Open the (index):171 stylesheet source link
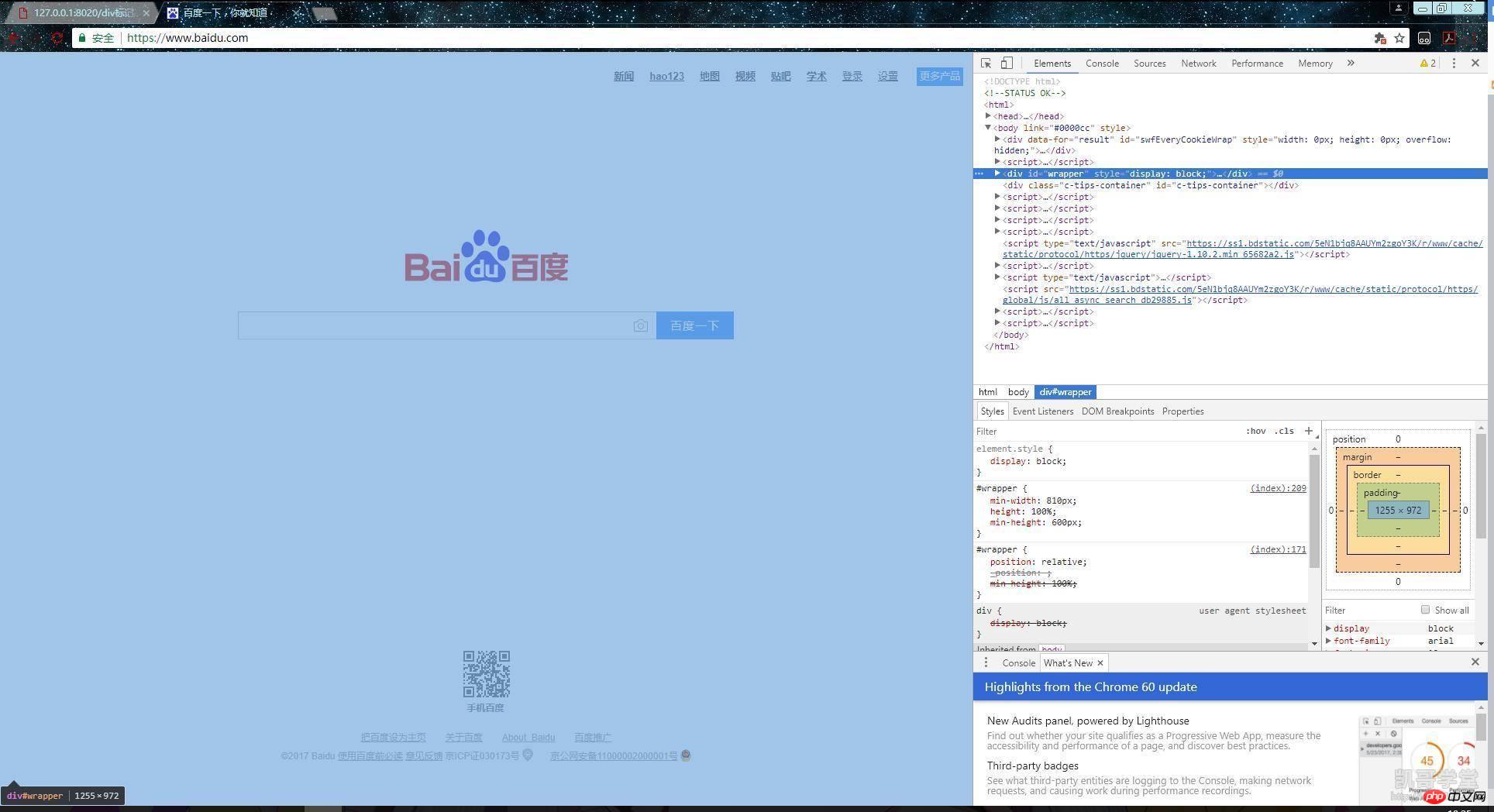This screenshot has width=1494, height=812. (x=1278, y=549)
